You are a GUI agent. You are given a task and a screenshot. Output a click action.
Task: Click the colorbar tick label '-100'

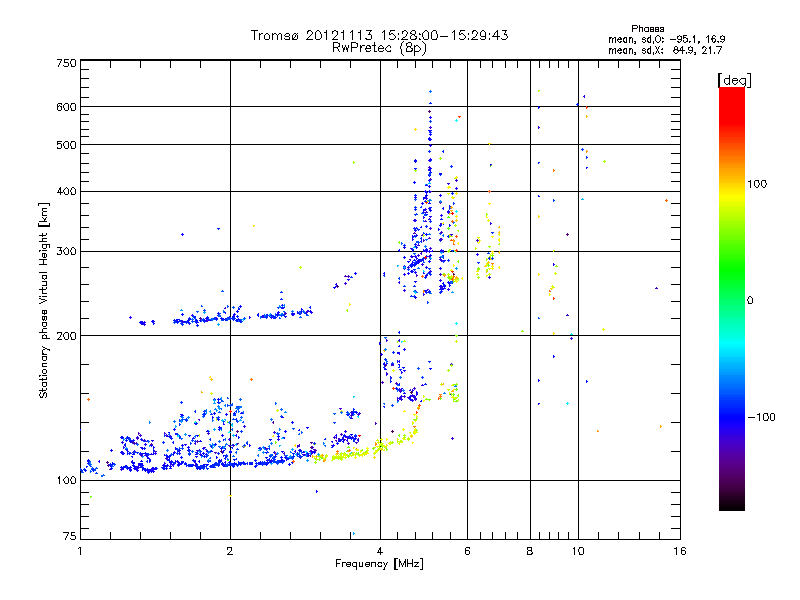762,417
